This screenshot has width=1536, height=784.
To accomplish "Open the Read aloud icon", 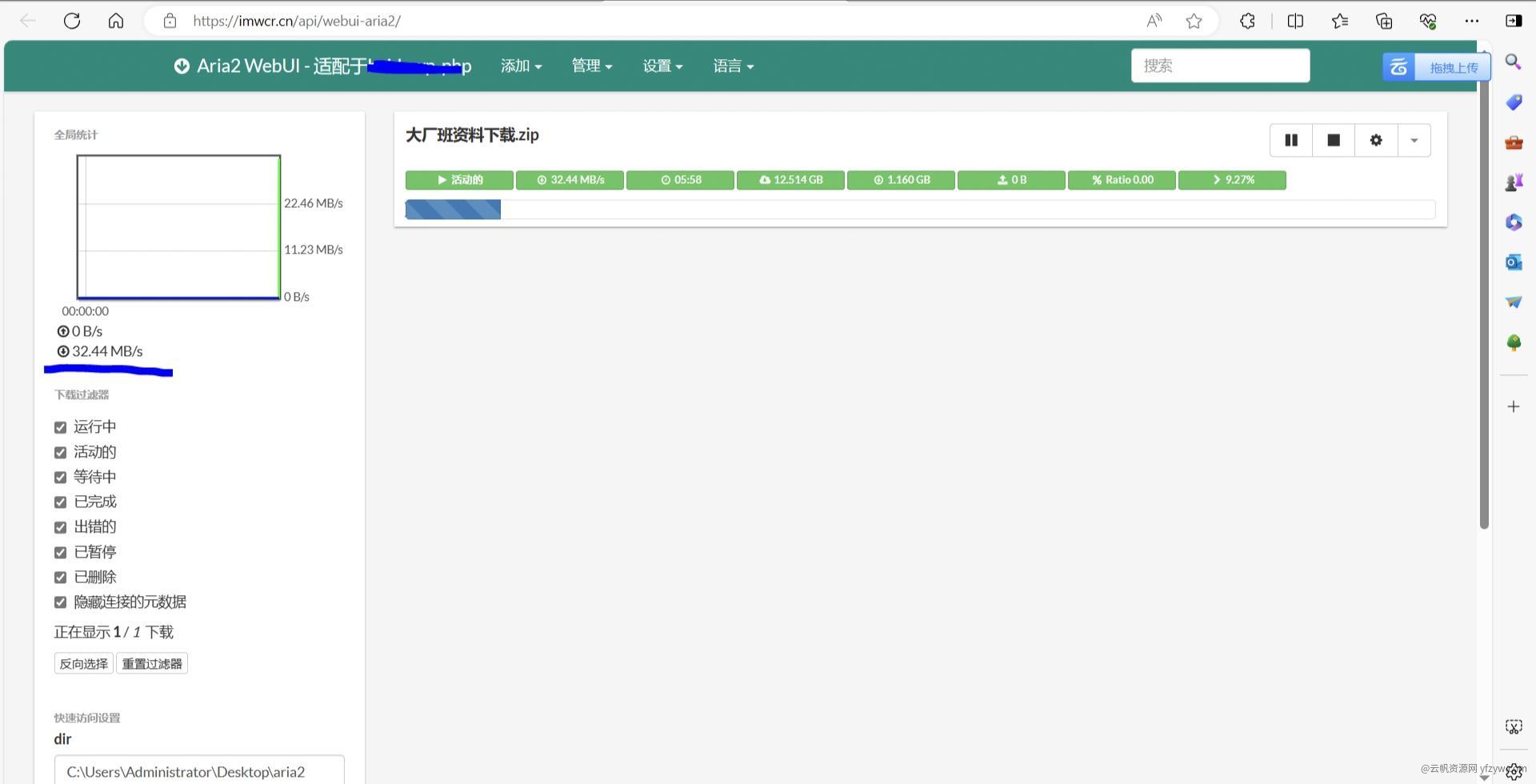I will pos(1154,21).
